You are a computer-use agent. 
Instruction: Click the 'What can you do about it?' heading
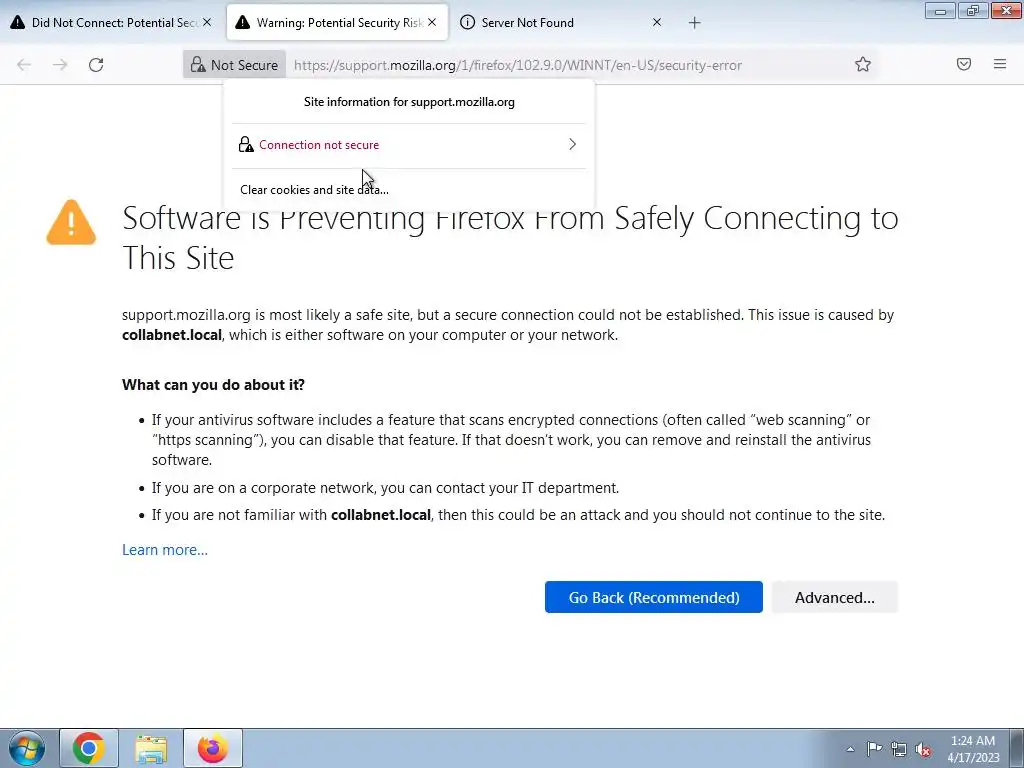point(214,385)
